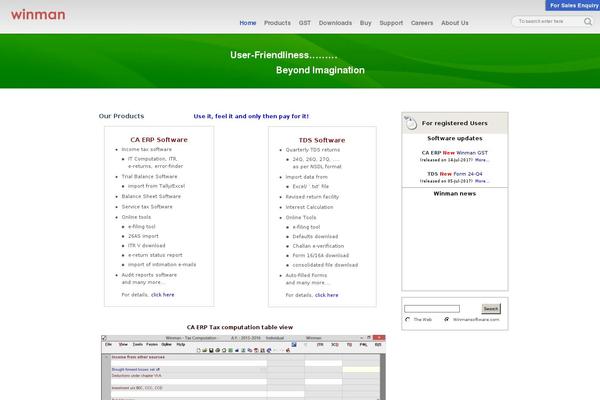Click 'Defaults download' list item
The image size is (600, 400).
pyautogui.click(x=315, y=237)
